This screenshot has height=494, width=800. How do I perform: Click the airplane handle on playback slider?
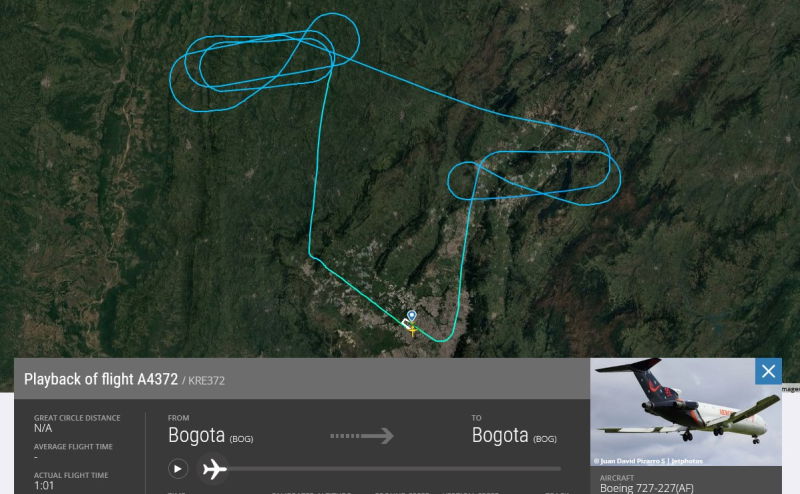click(214, 468)
